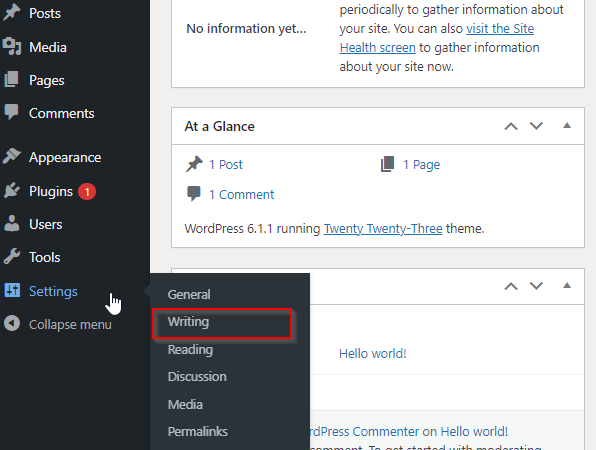
Task: Click the Plugins plug icon
Action: click(12, 190)
